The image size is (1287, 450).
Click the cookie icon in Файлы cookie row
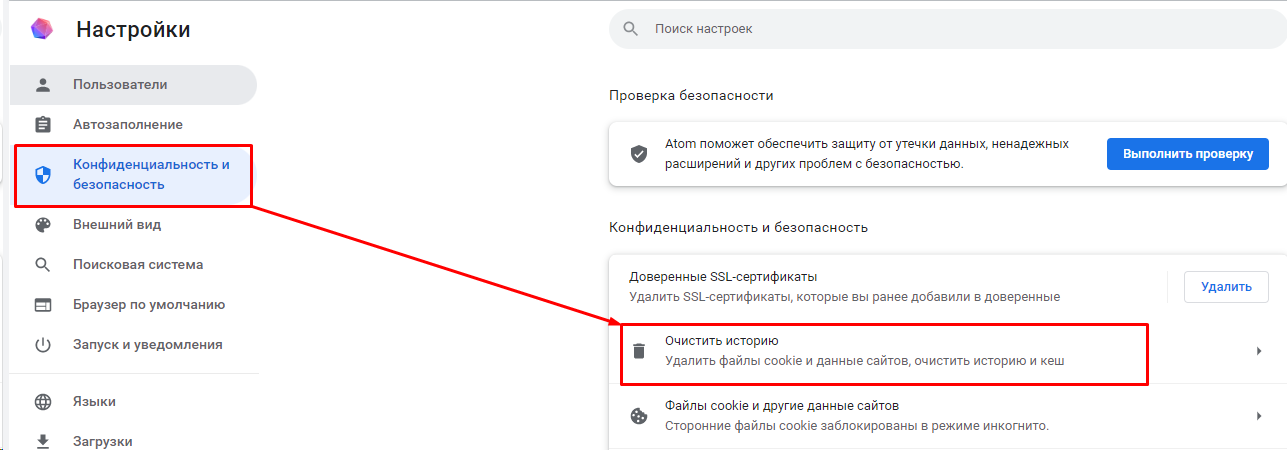[x=638, y=416]
